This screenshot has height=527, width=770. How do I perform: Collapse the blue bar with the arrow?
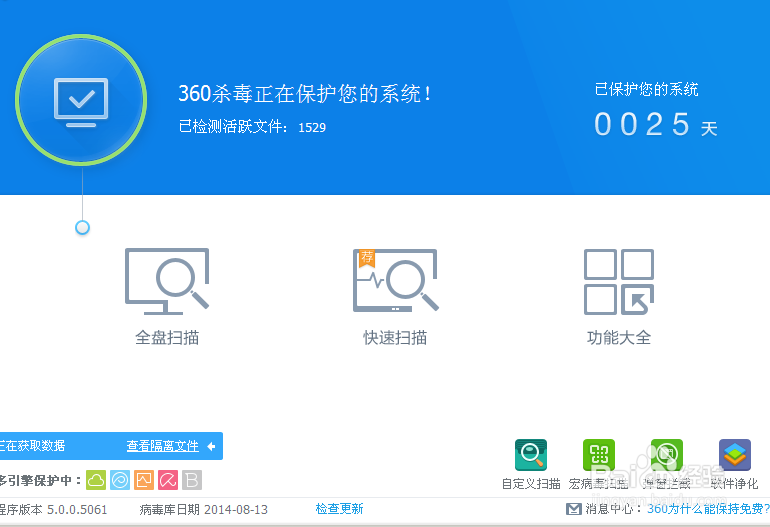pos(211,446)
